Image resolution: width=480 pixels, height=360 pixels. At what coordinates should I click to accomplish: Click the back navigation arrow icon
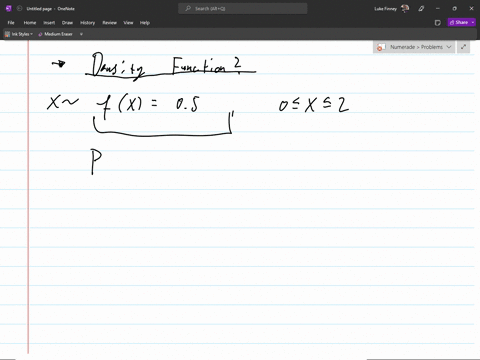[19, 9]
